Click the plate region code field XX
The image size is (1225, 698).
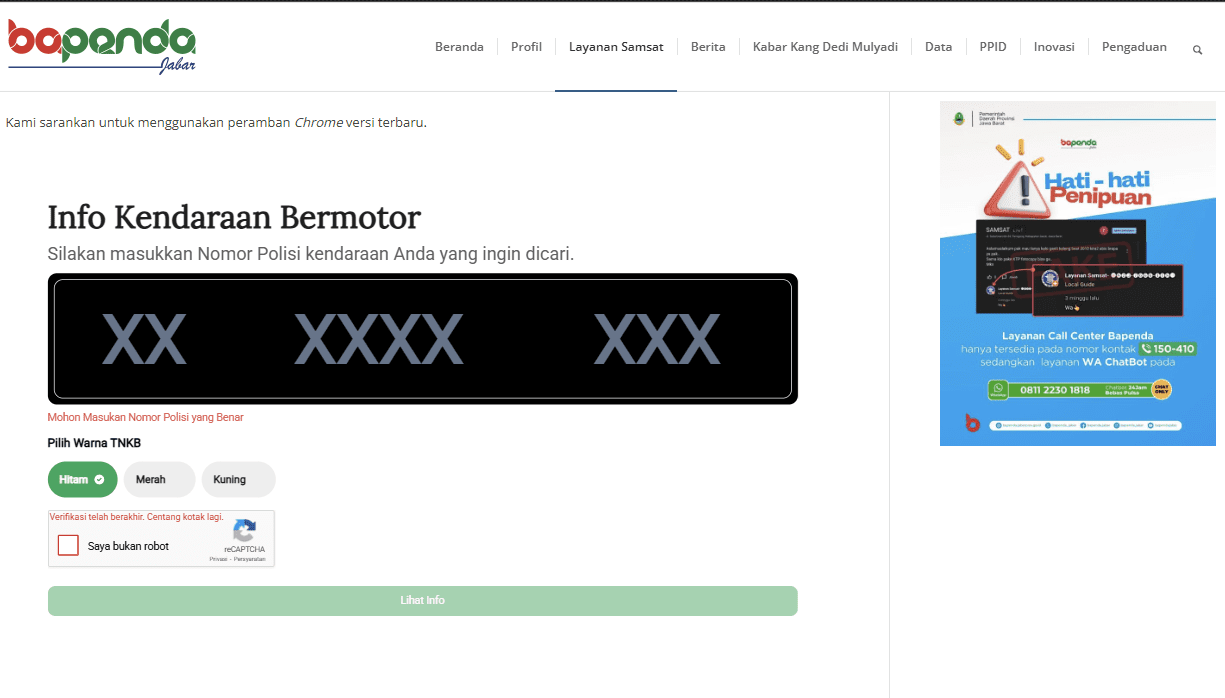tap(144, 339)
